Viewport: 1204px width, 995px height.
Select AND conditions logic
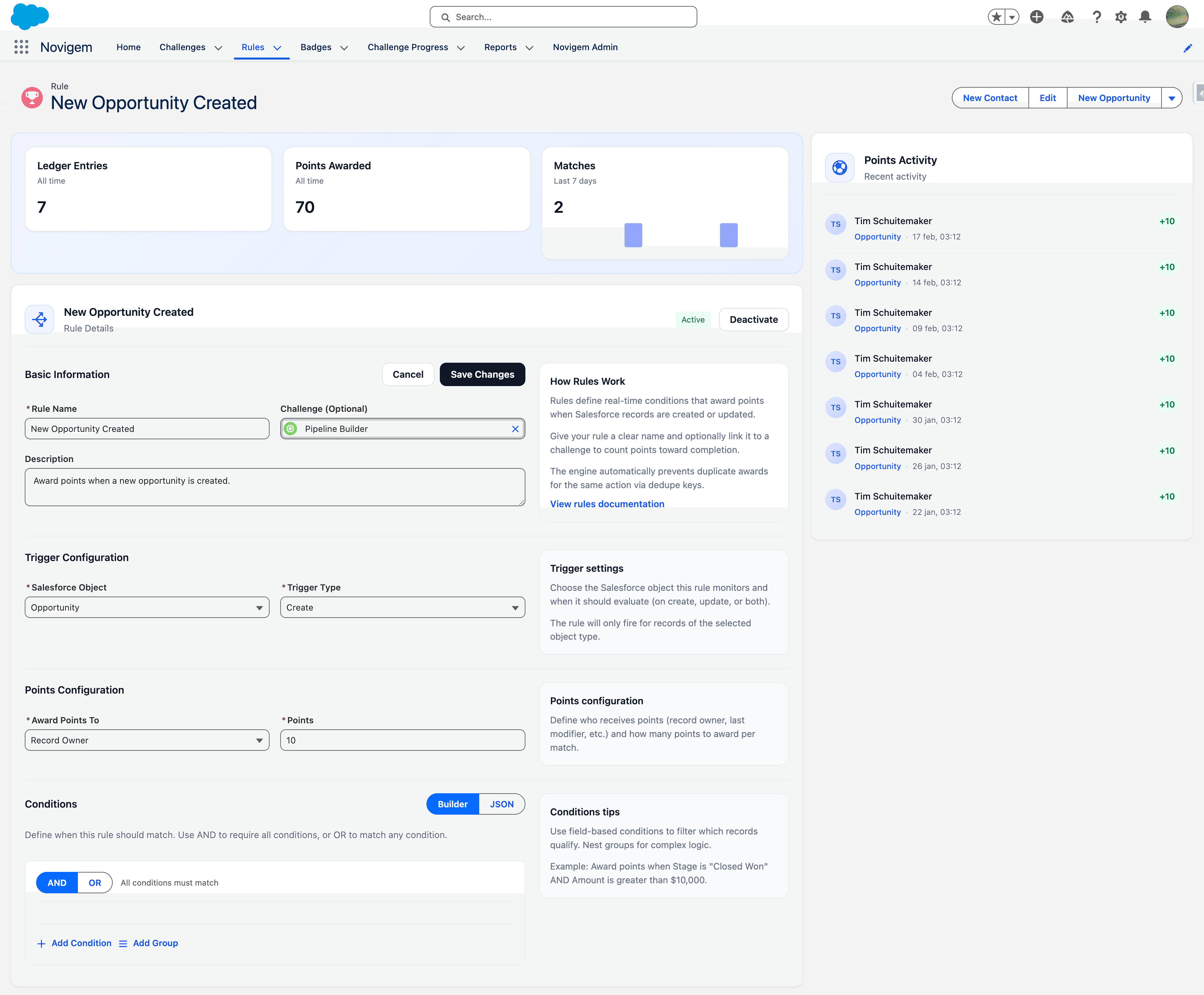[57, 883]
